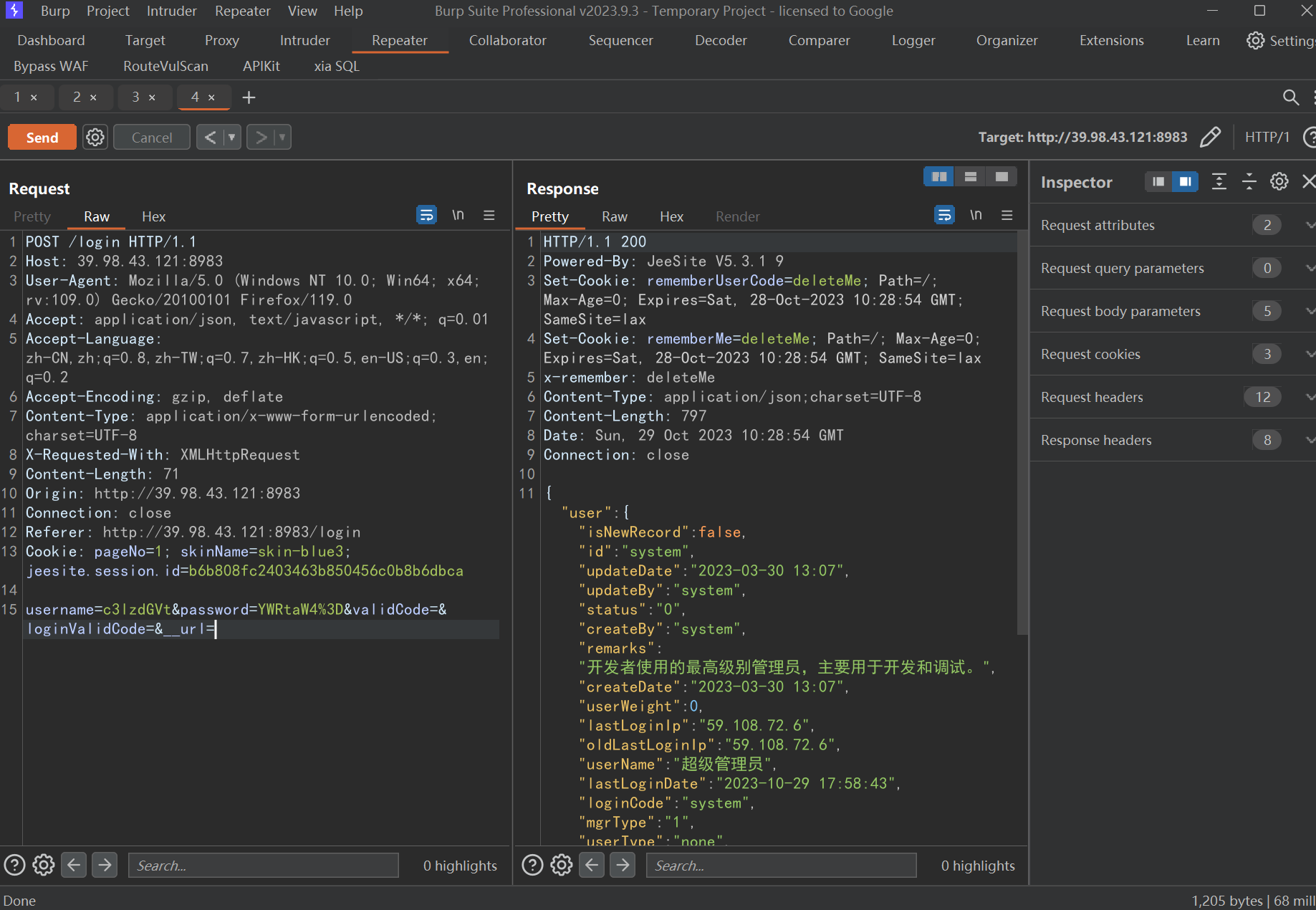Go forward to next request in history
Screen dimensions: 1316x910
click(x=261, y=137)
